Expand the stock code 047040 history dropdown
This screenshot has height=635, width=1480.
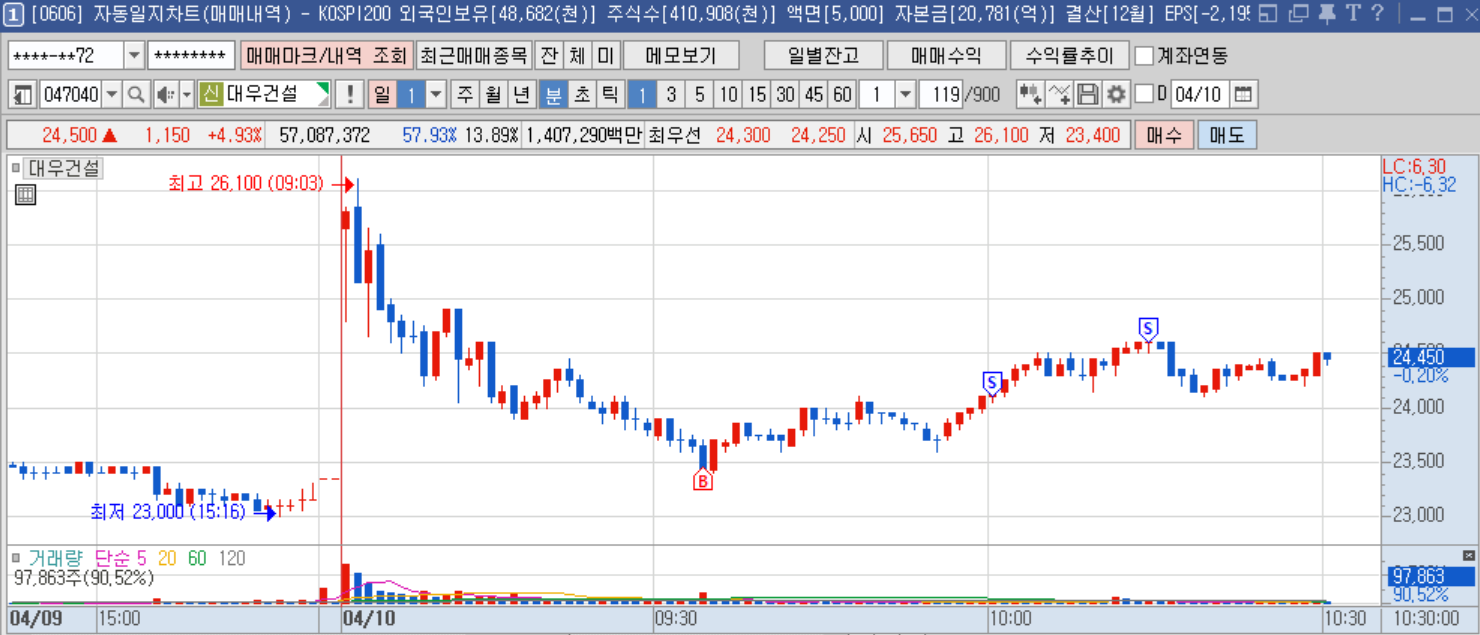pos(111,95)
